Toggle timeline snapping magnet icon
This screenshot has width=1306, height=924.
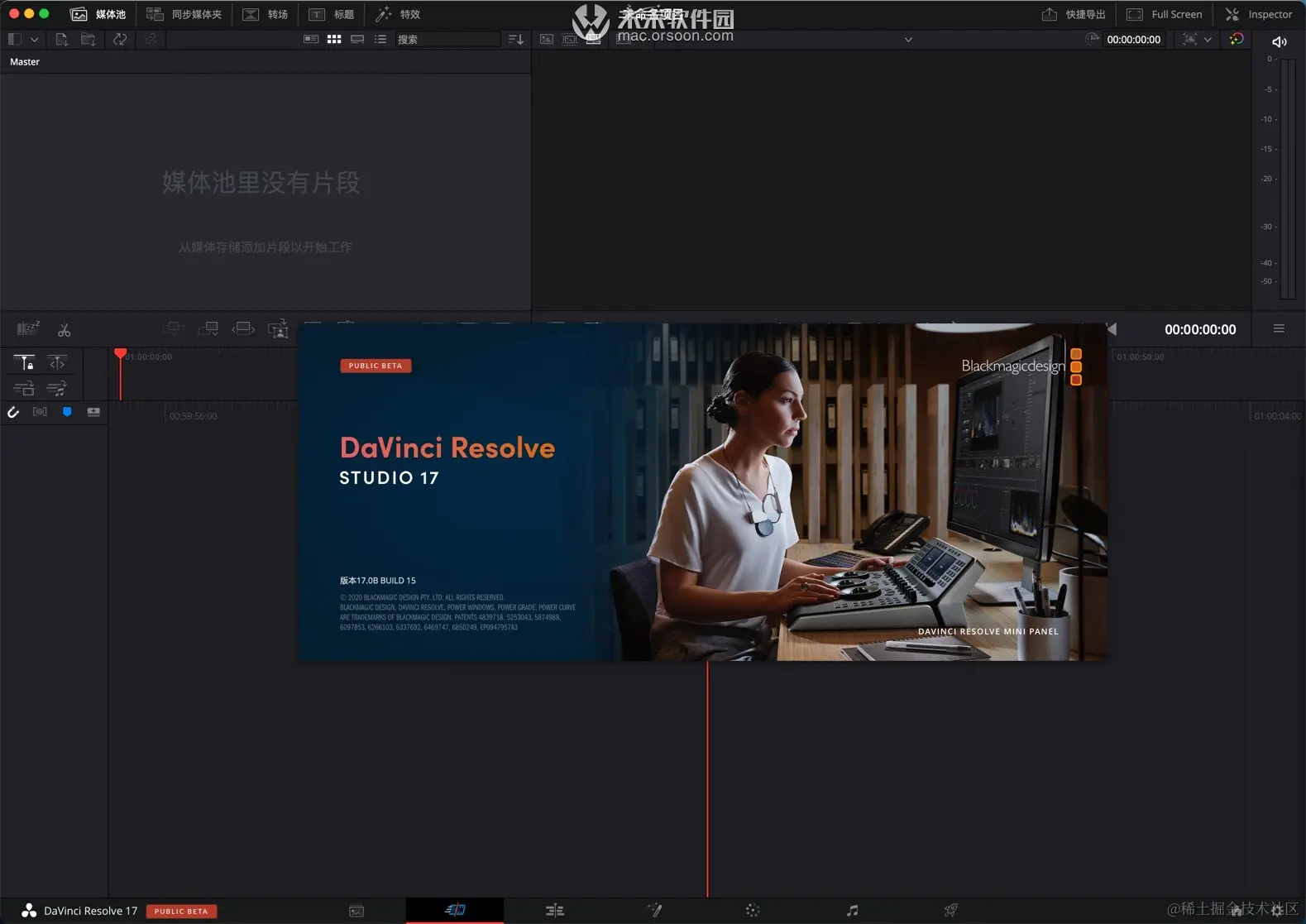tap(13, 412)
